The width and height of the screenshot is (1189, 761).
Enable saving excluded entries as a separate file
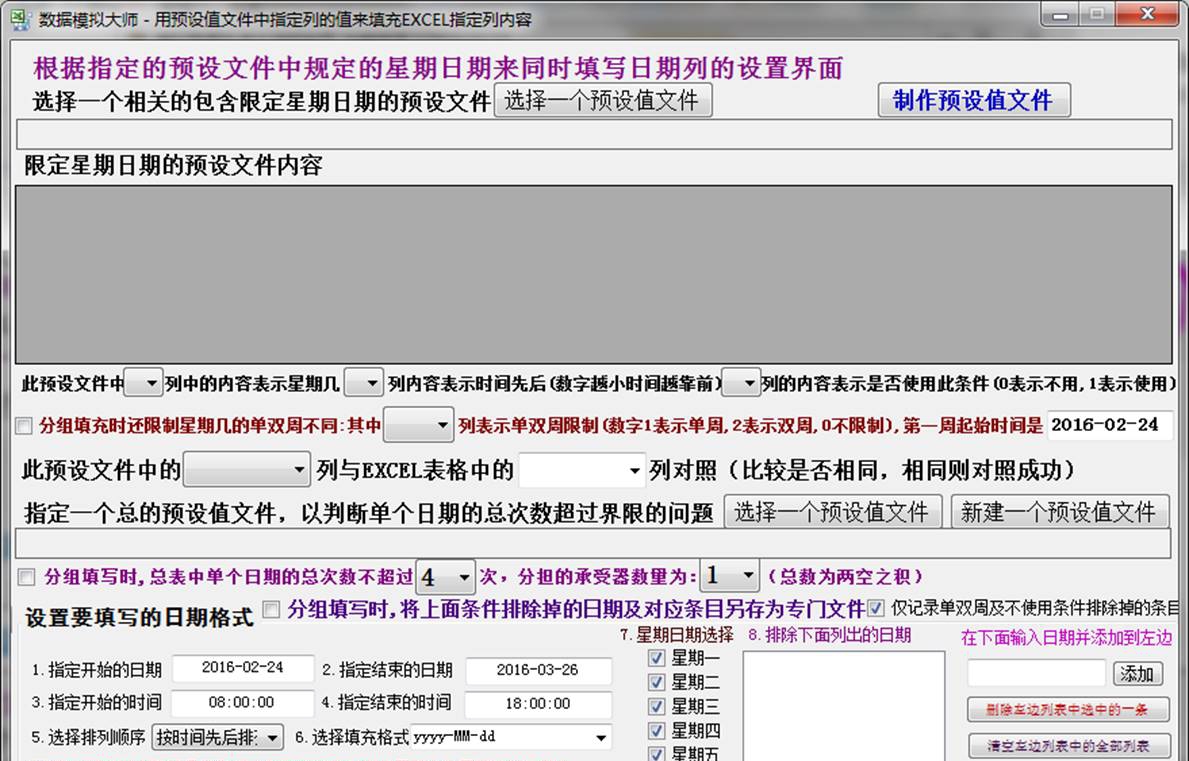[271, 610]
